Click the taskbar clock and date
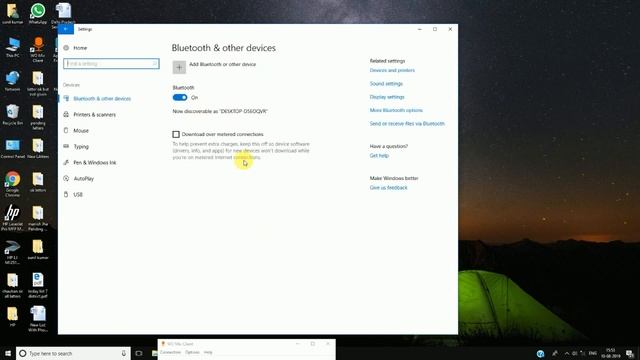The image size is (640, 360). (611, 353)
